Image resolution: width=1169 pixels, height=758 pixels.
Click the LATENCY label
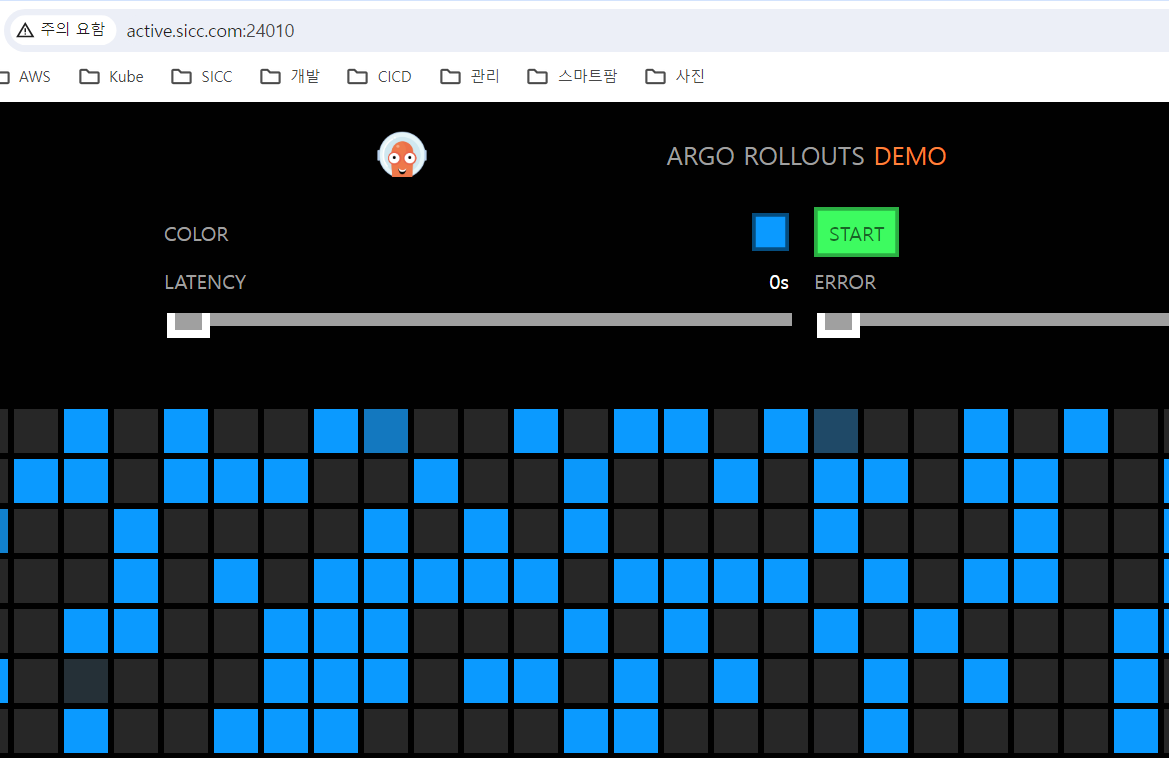point(205,282)
